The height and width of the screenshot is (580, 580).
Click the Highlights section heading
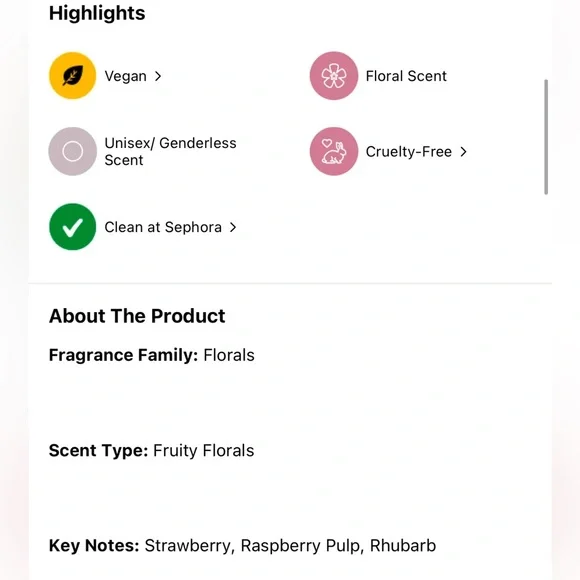pos(97,13)
